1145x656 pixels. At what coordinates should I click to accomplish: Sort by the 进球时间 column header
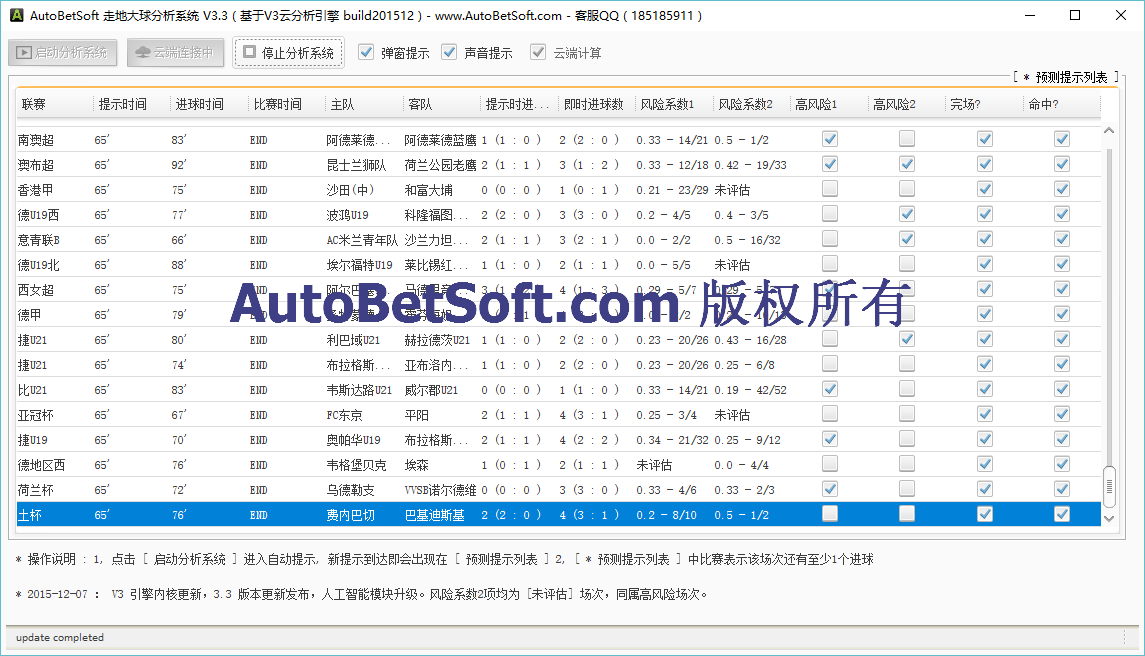pyautogui.click(x=210, y=104)
